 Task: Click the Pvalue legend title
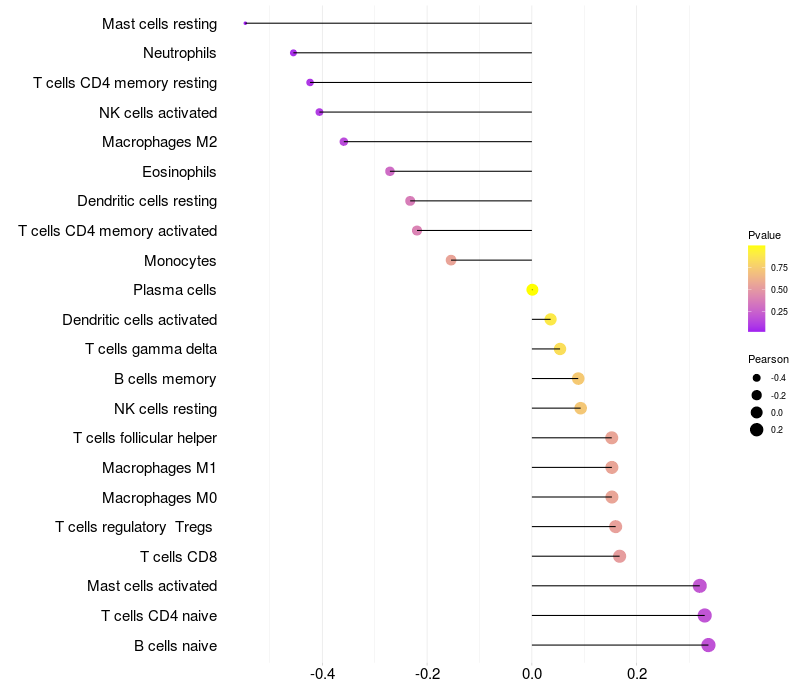[764, 235]
